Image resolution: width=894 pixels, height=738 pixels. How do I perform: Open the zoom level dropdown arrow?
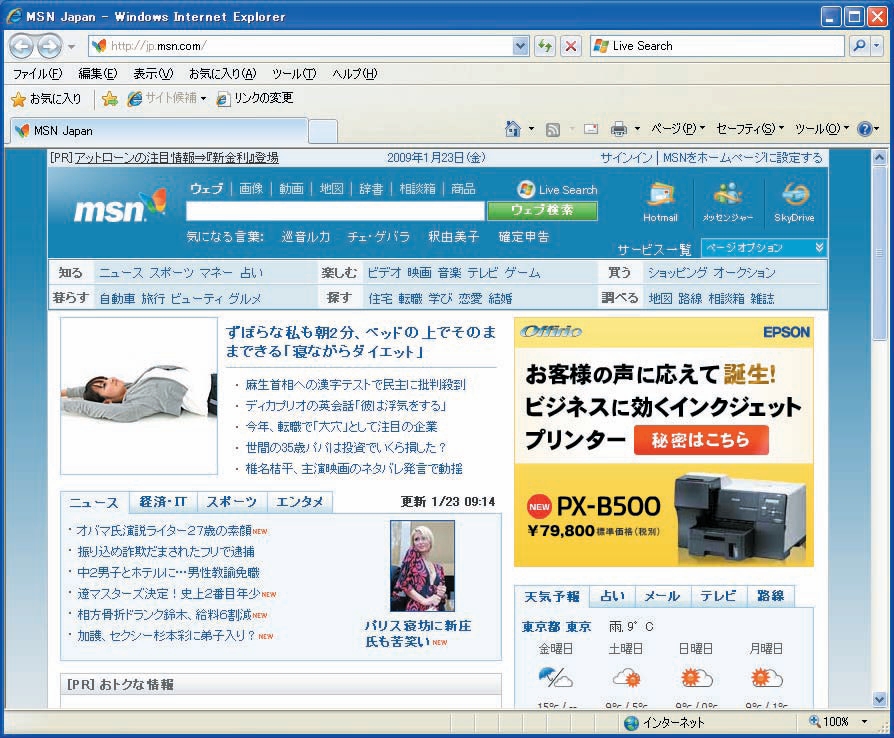click(x=864, y=722)
